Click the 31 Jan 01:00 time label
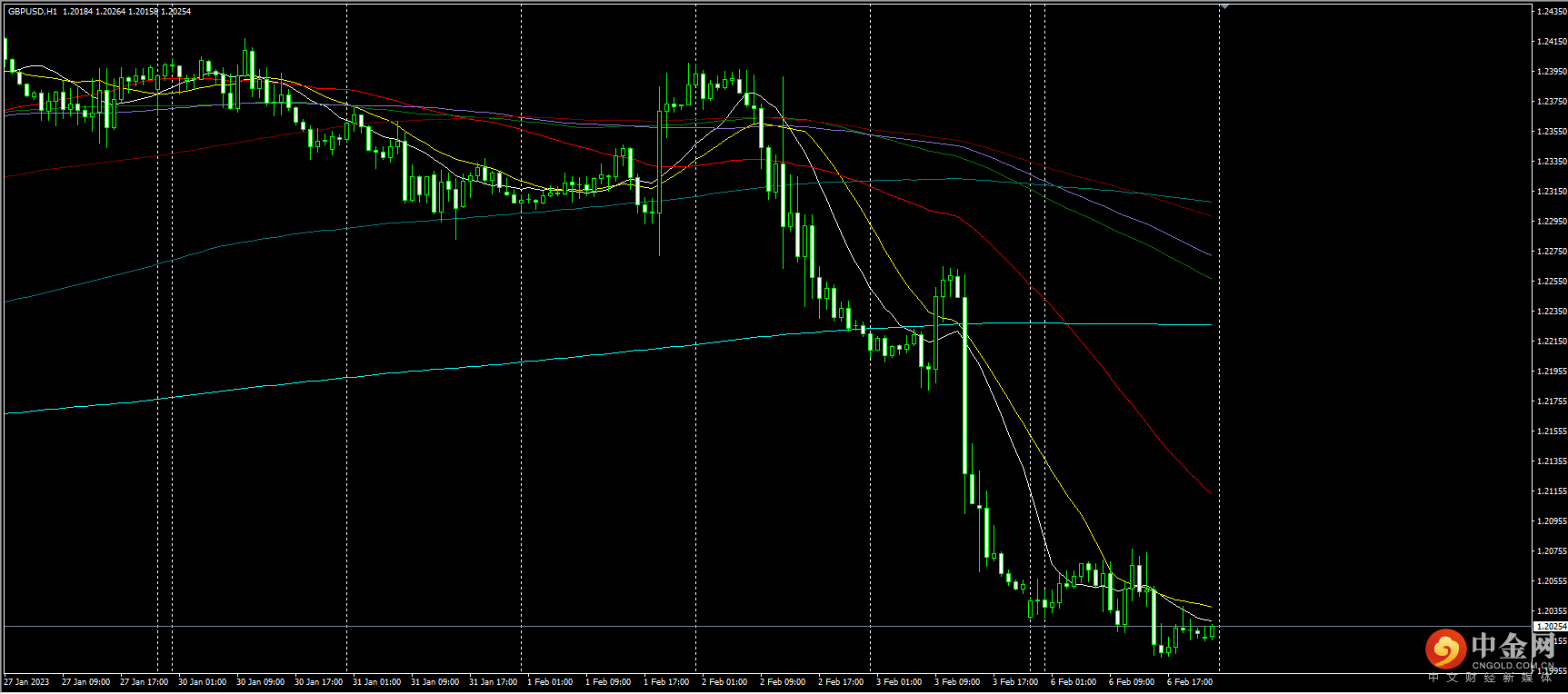The width and height of the screenshot is (1568, 694). (x=376, y=682)
